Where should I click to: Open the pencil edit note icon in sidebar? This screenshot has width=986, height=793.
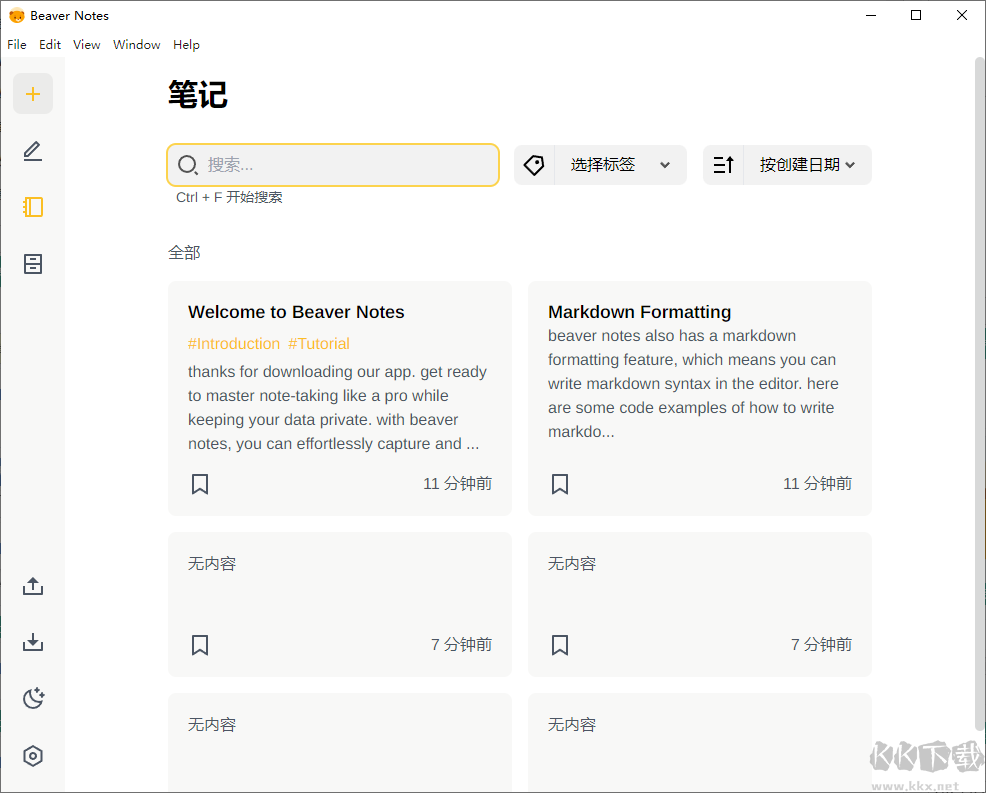[33, 151]
